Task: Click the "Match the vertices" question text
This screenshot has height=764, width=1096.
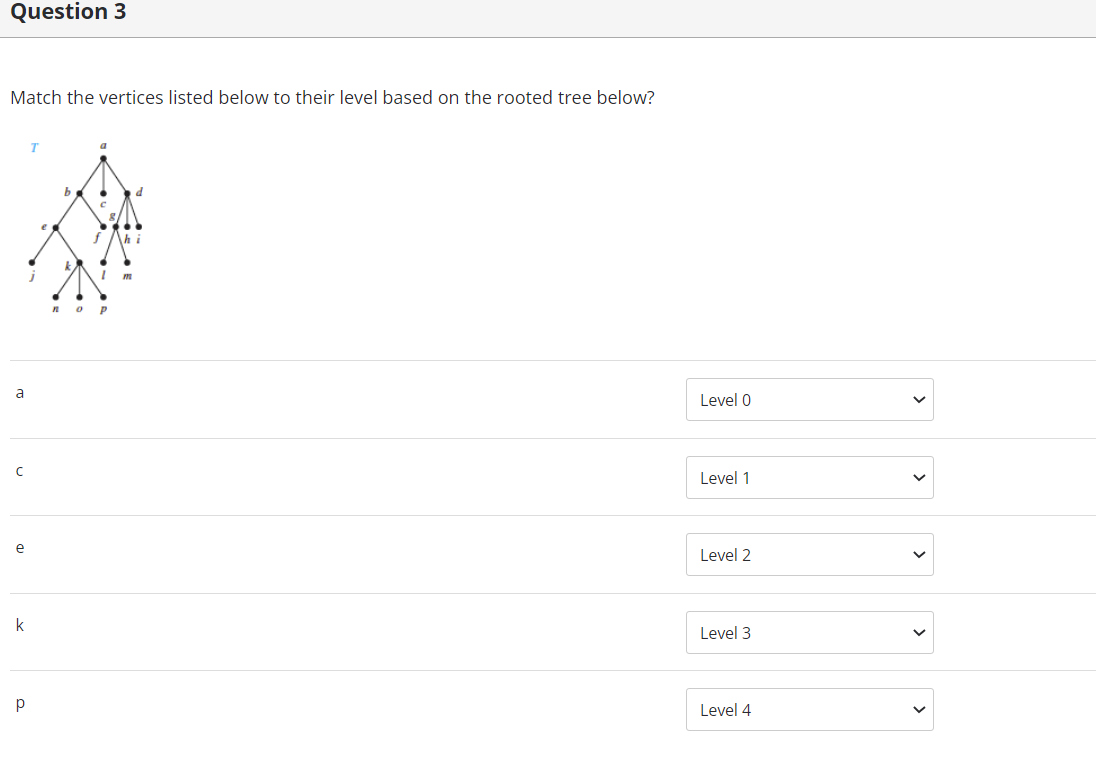Action: (332, 98)
